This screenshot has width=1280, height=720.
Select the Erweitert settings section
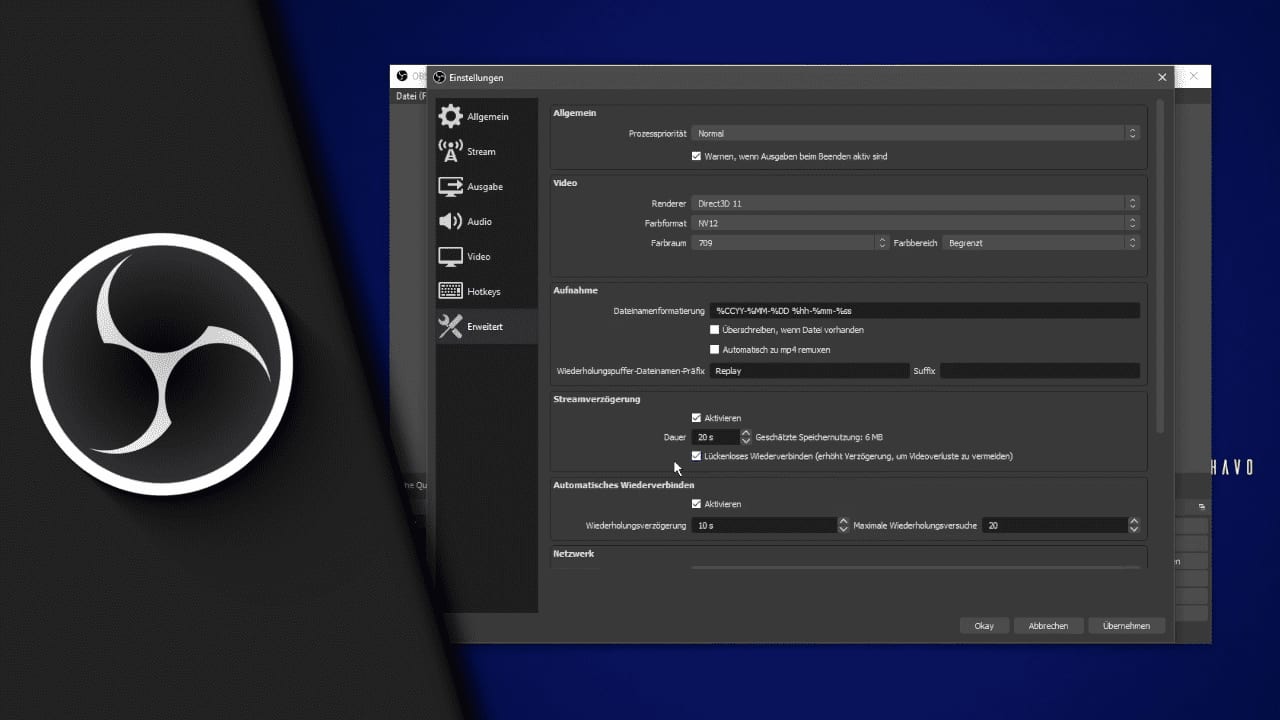coord(487,327)
